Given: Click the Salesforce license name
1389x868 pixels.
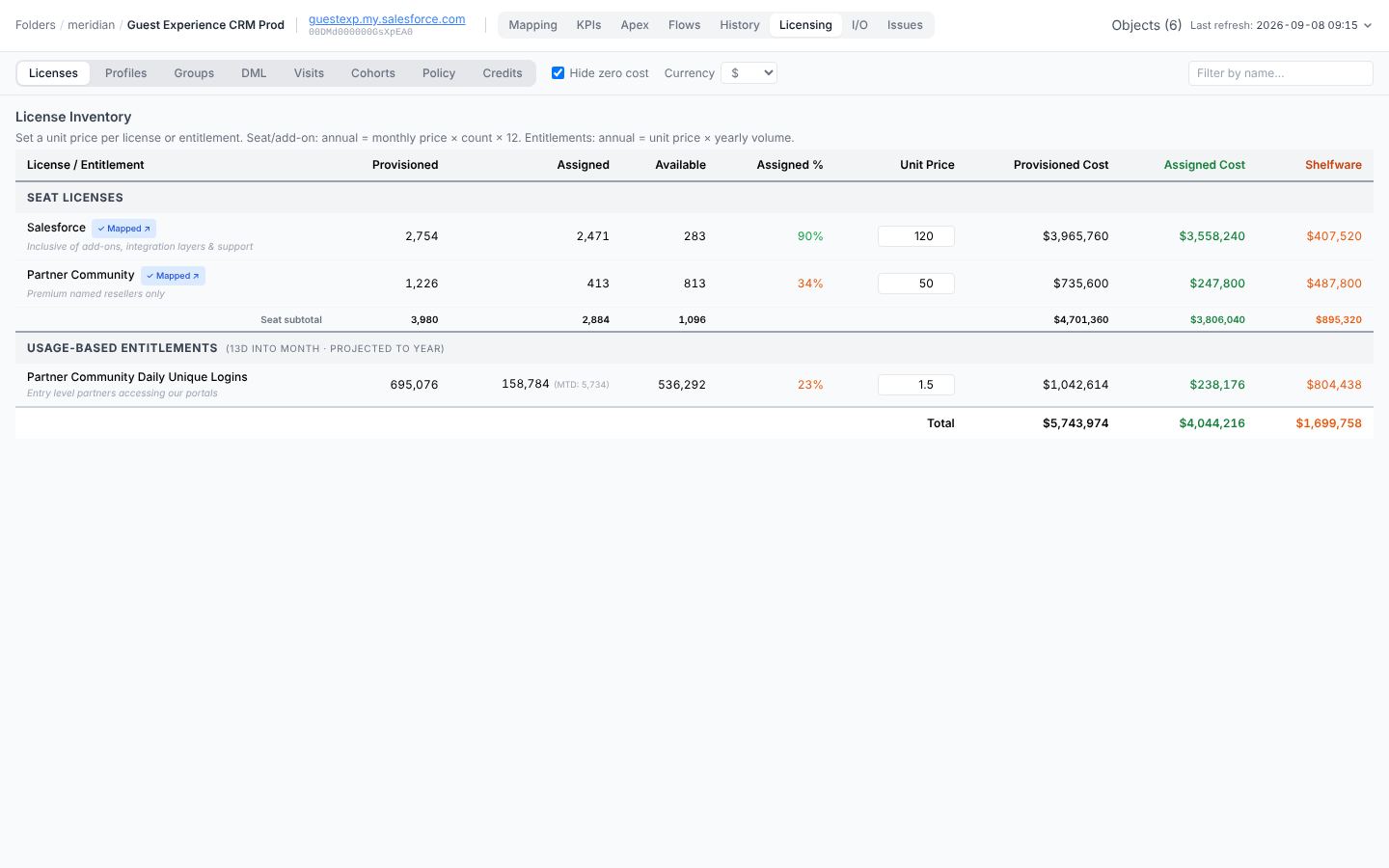Looking at the screenshot, I should coord(56,228).
